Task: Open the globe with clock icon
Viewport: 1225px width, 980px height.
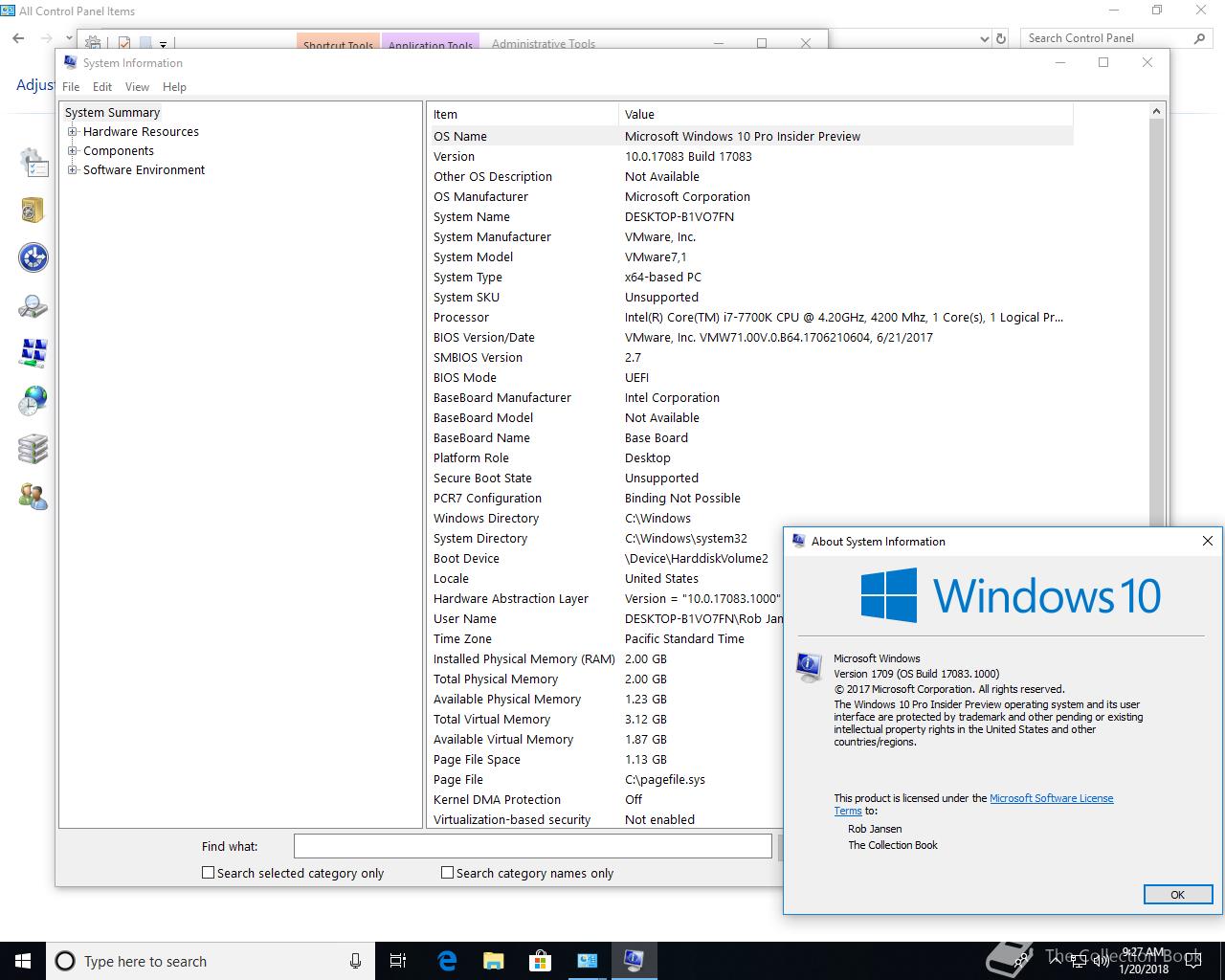Action: pyautogui.click(x=33, y=400)
